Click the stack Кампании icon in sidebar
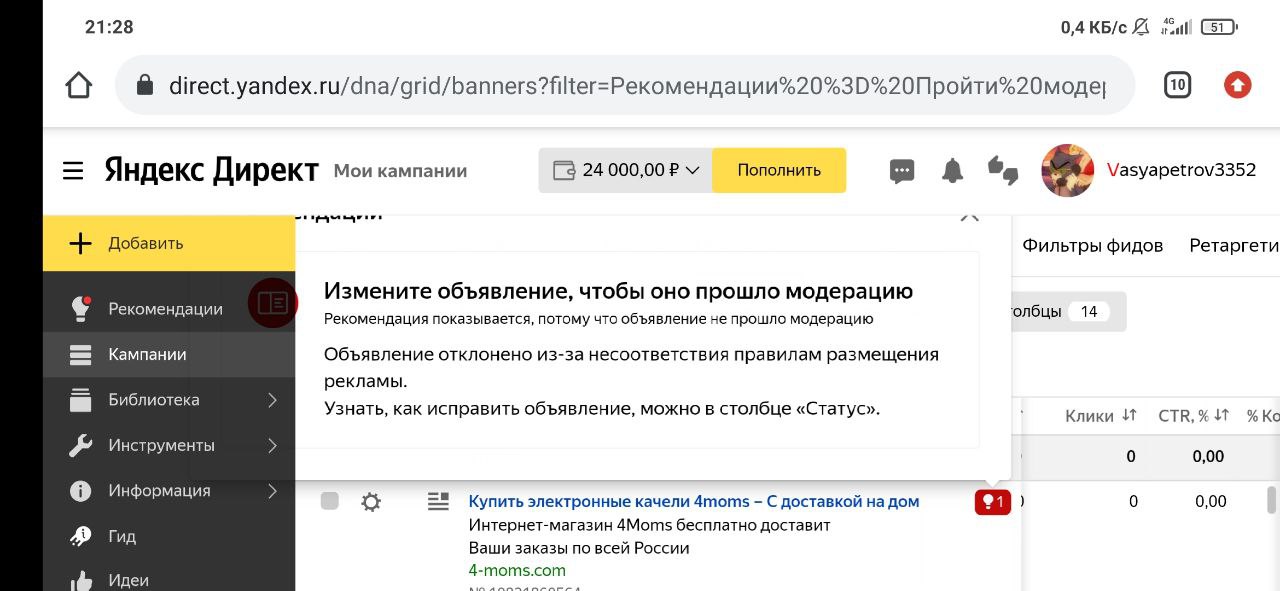The width and height of the screenshot is (1280, 591). pyautogui.click(x=80, y=355)
